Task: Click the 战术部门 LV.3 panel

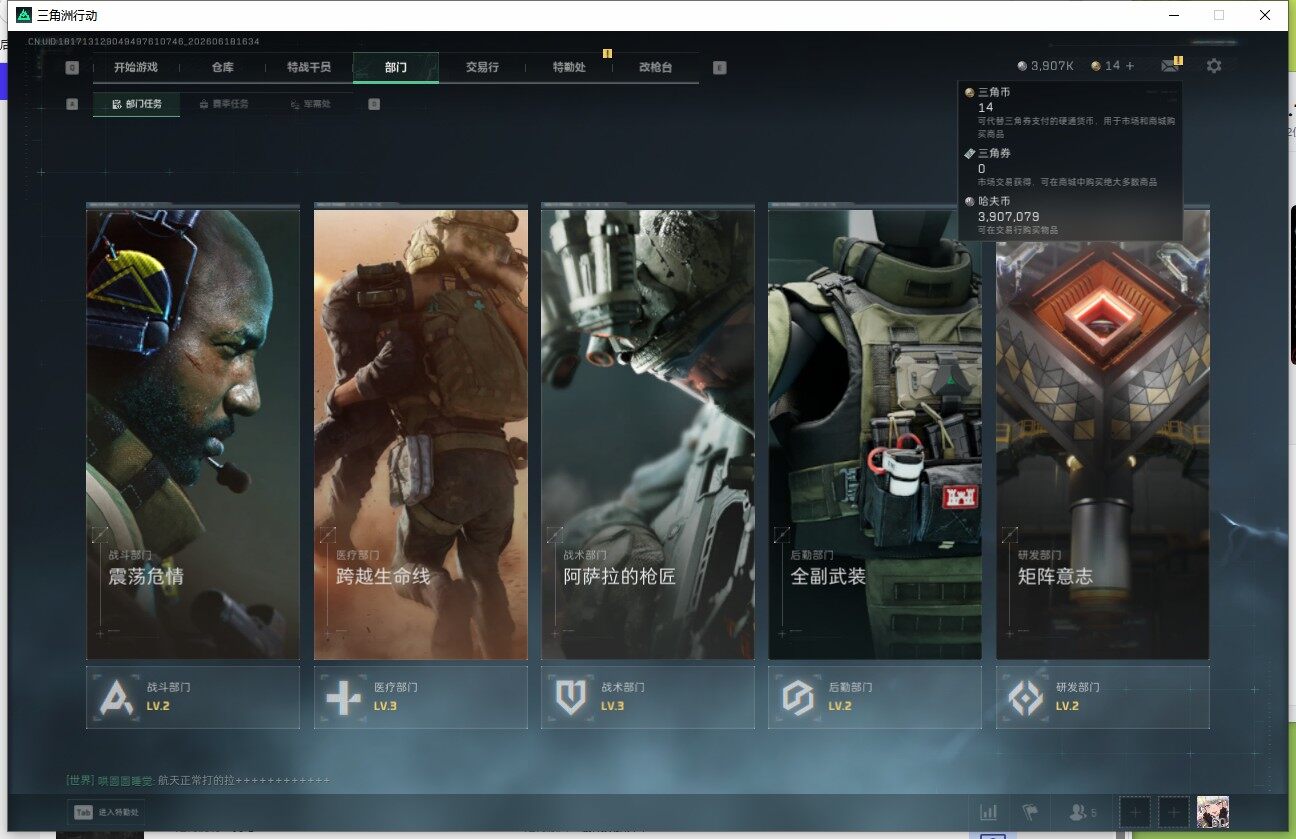Action: pyautogui.click(x=648, y=697)
